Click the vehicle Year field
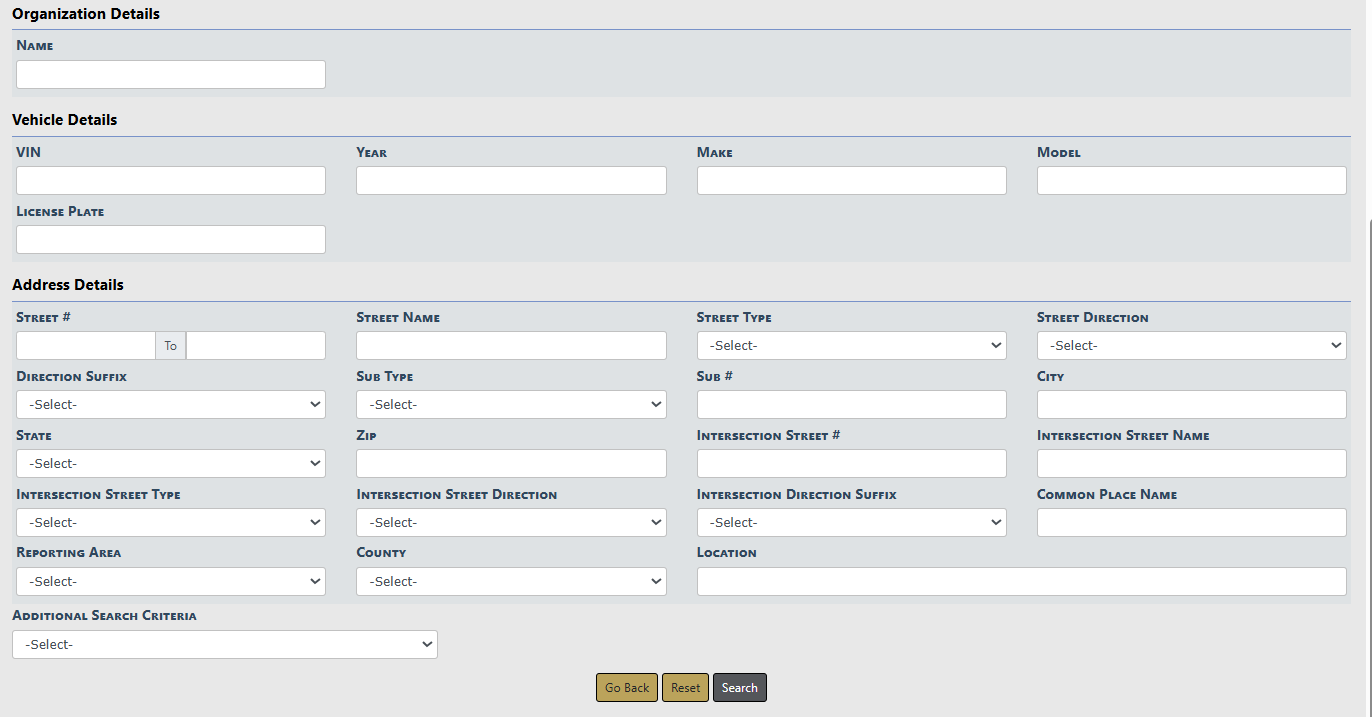 [x=511, y=181]
